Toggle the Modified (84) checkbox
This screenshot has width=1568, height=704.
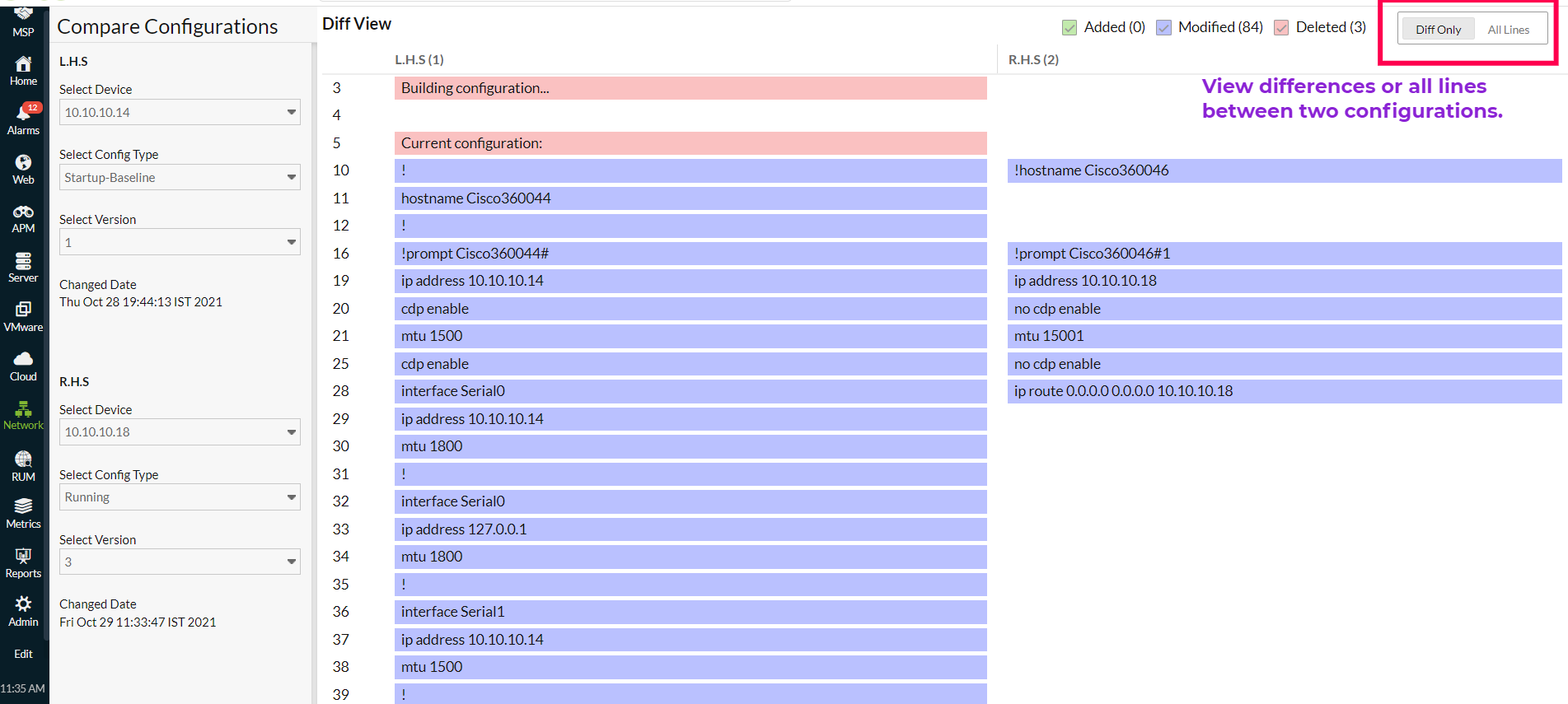(x=1163, y=28)
